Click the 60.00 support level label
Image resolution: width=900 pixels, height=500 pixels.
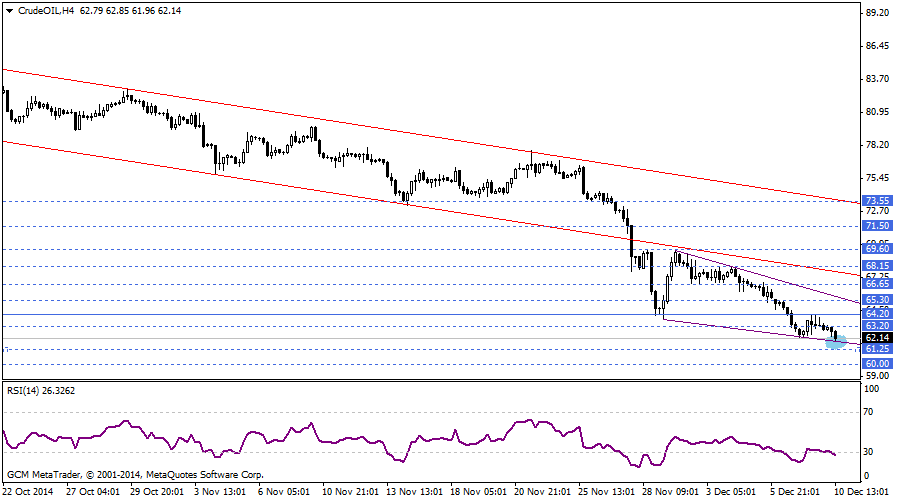[x=876, y=364]
